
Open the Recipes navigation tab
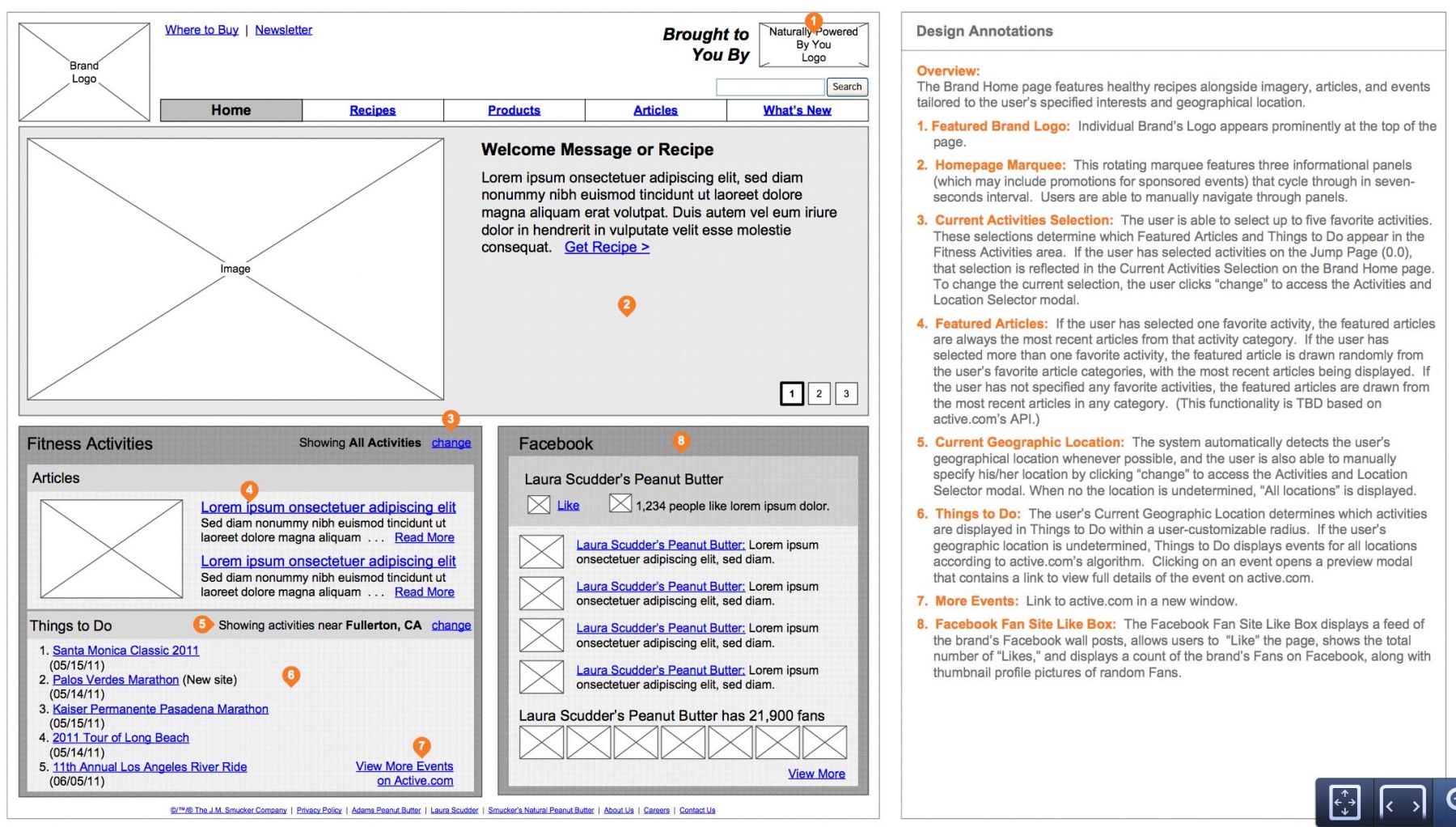point(373,110)
